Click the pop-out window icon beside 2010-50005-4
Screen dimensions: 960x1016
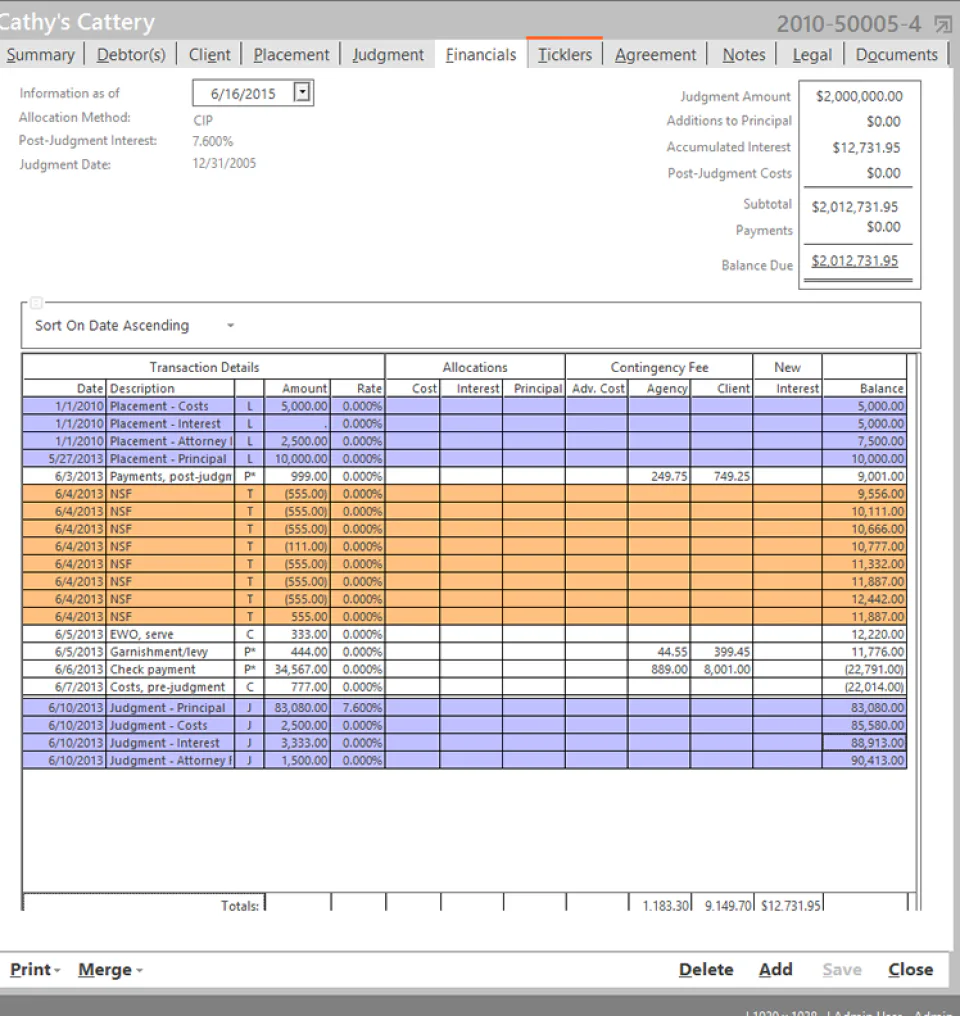tap(943, 25)
